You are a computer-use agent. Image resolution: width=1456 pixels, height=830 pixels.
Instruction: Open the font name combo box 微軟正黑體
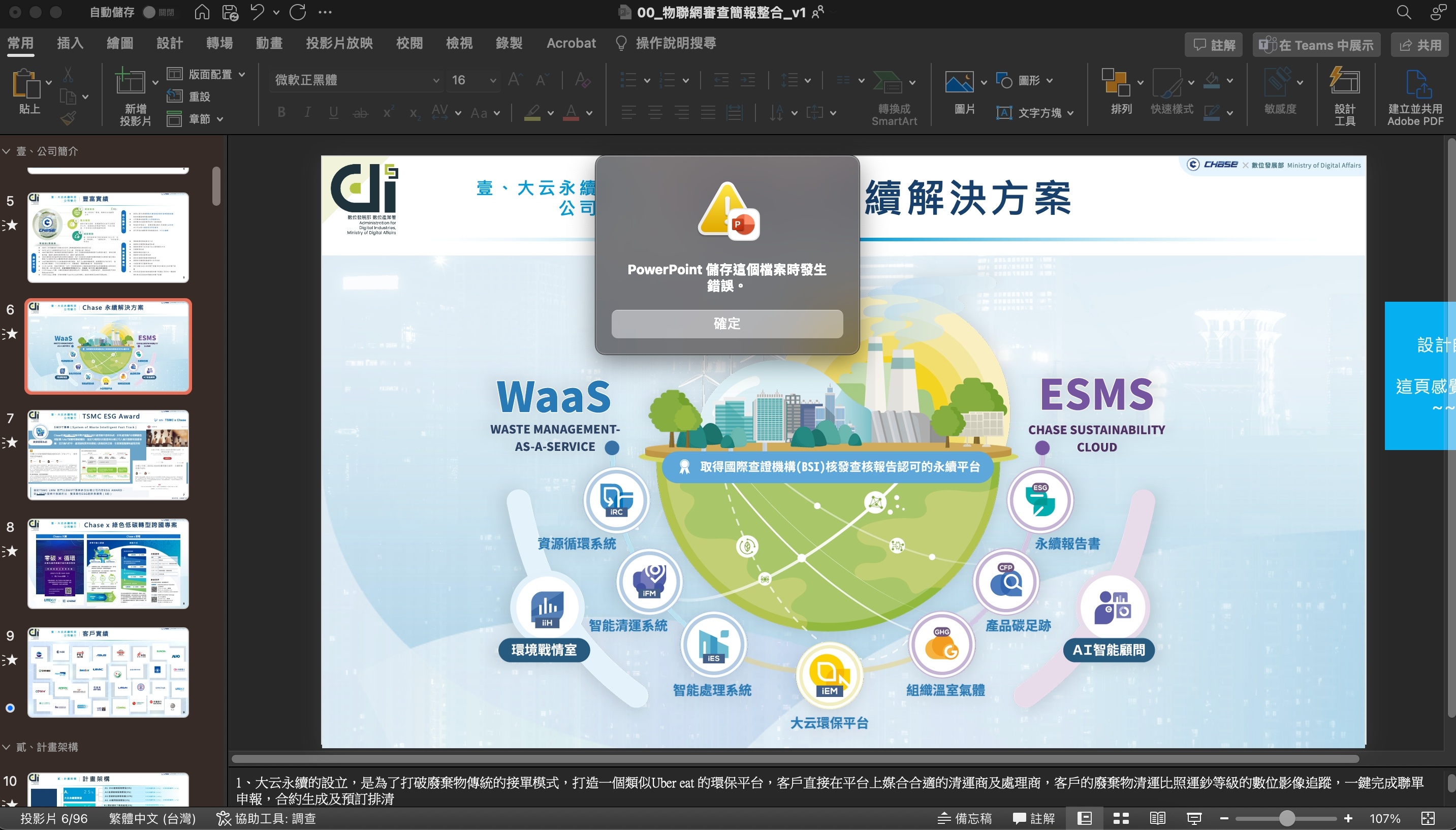click(356, 80)
